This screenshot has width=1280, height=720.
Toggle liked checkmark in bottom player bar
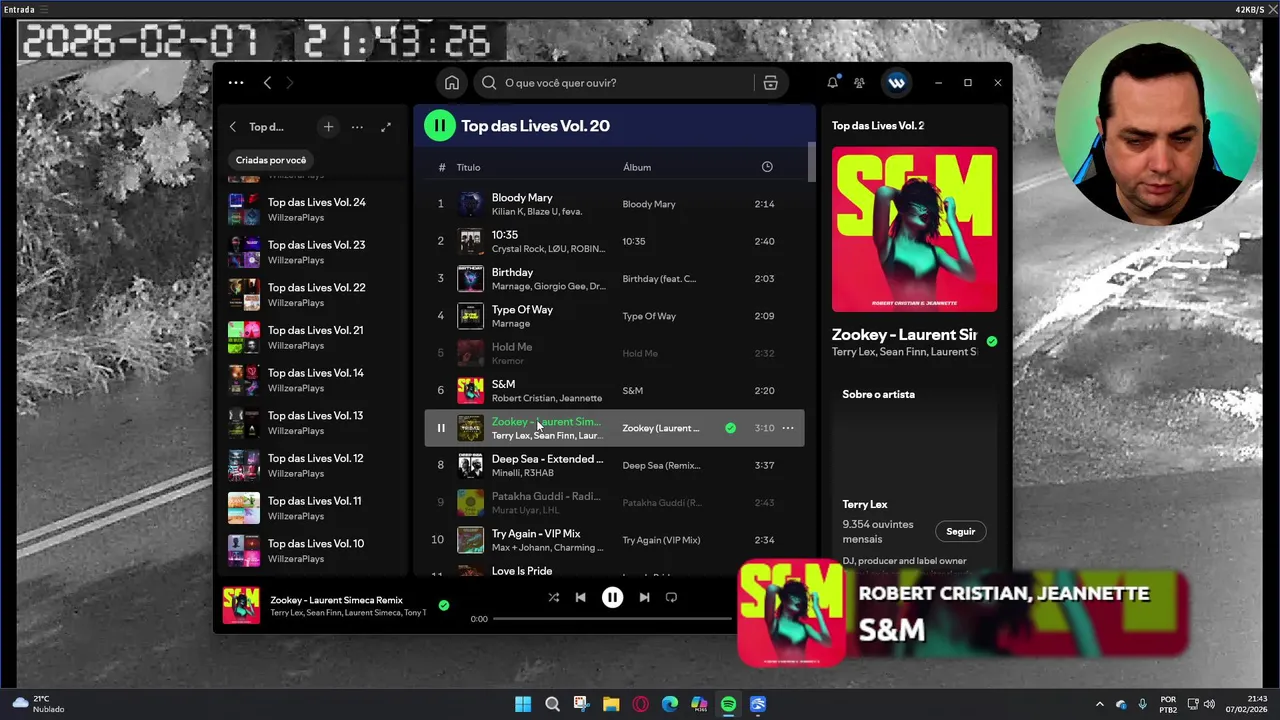pyautogui.click(x=443, y=605)
